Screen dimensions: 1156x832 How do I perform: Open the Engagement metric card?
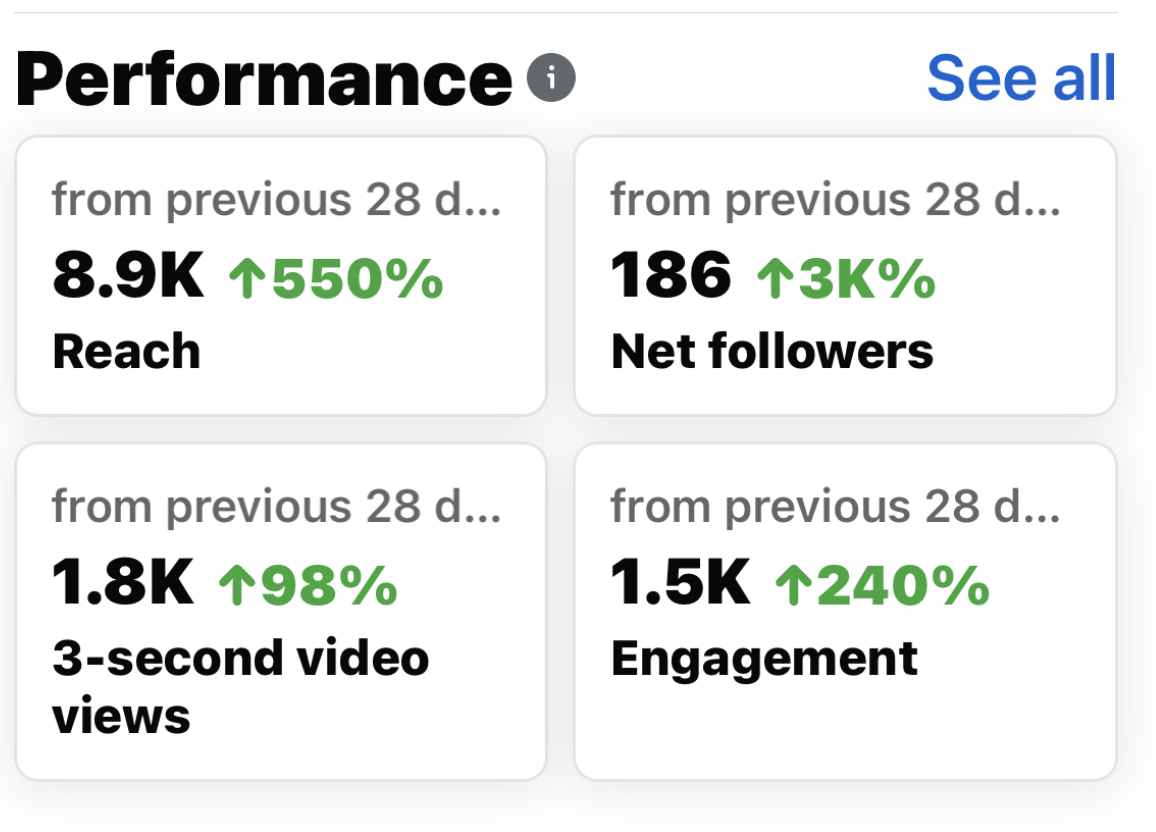click(844, 611)
